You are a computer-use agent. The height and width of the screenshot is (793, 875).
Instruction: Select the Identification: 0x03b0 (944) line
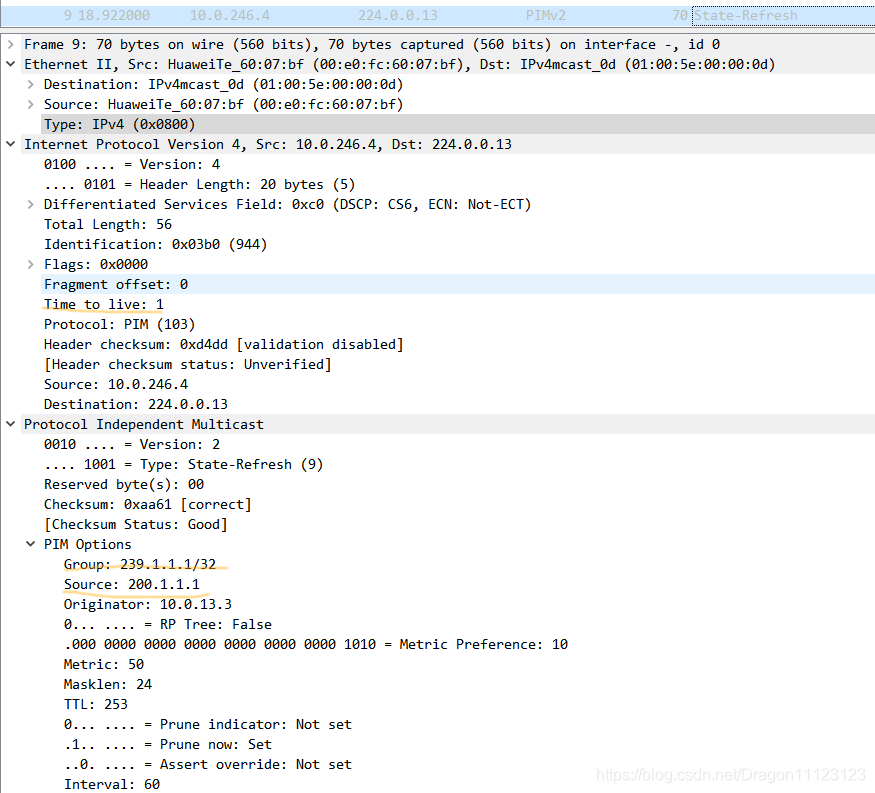click(x=156, y=244)
